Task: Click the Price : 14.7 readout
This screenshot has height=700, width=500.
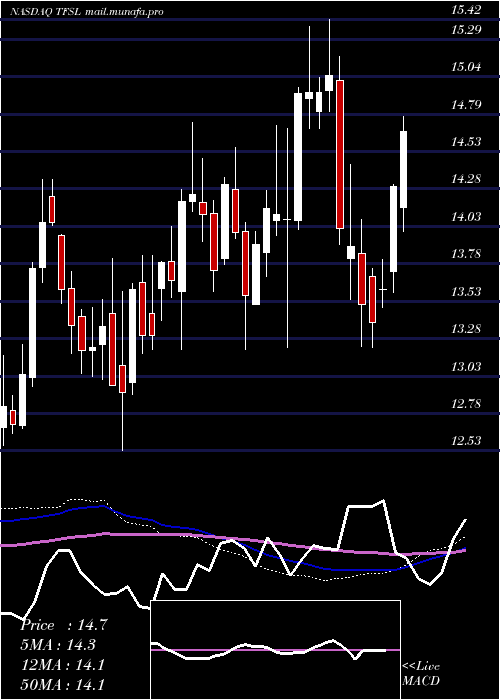Action: (64, 625)
